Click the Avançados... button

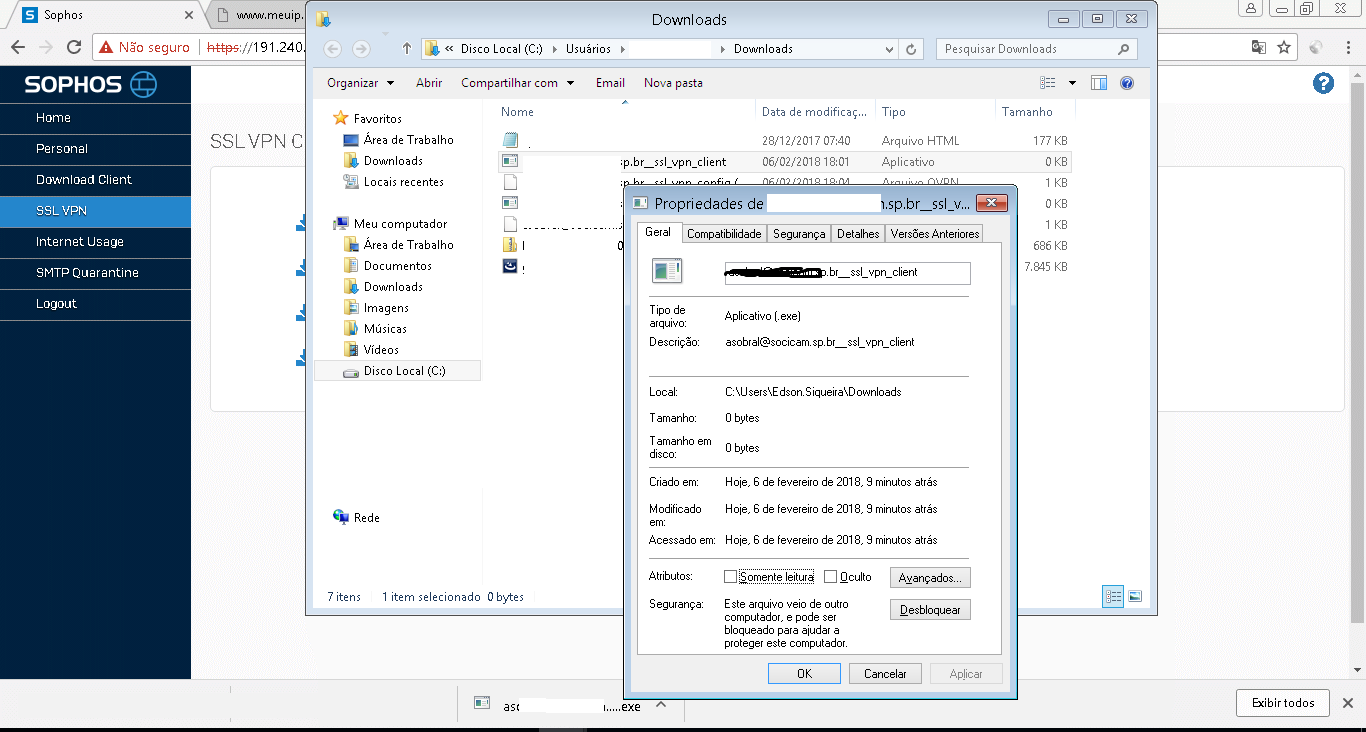click(x=930, y=577)
